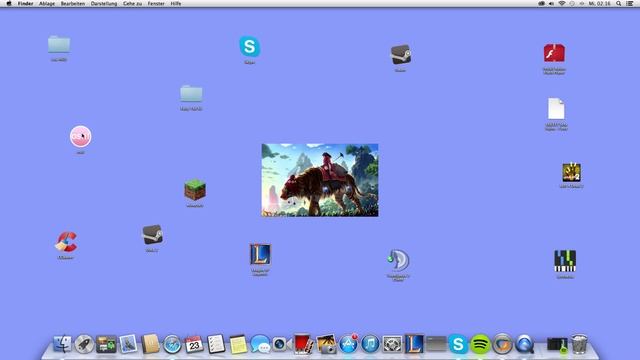Select the Adobe Flash Player installer desktop icon
The image size is (640, 360).
[x=554, y=53]
